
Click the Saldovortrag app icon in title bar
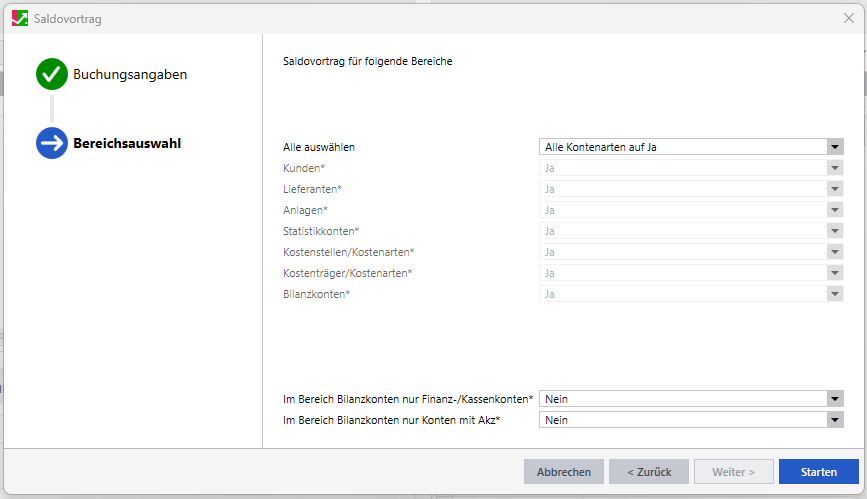coord(19,18)
